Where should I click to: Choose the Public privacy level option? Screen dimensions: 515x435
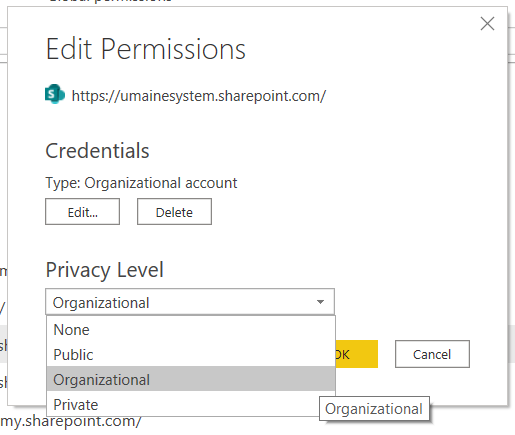(x=191, y=355)
